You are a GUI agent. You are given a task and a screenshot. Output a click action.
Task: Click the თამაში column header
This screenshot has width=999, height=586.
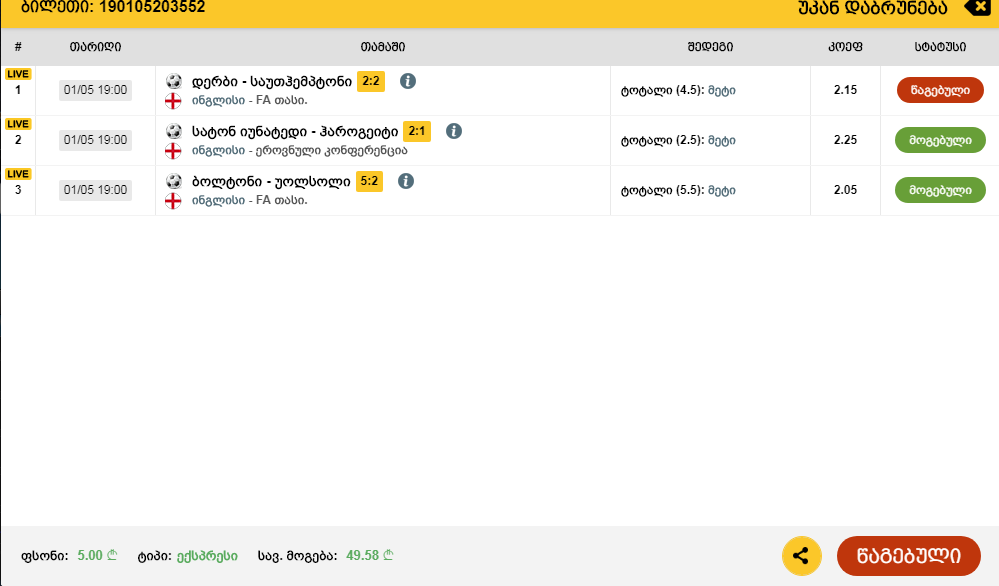[383, 46]
